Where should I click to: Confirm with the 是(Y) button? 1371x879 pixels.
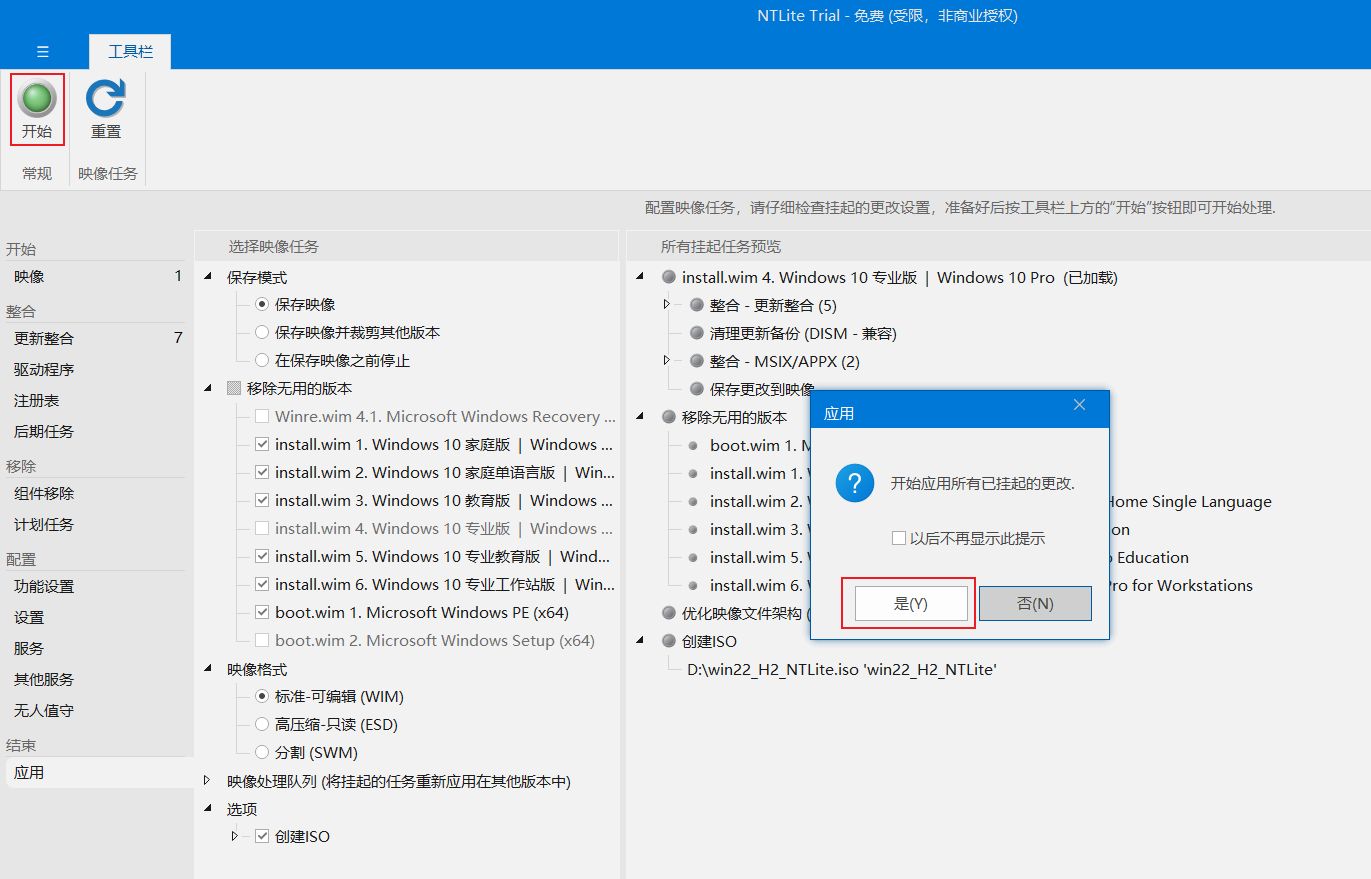click(910, 603)
